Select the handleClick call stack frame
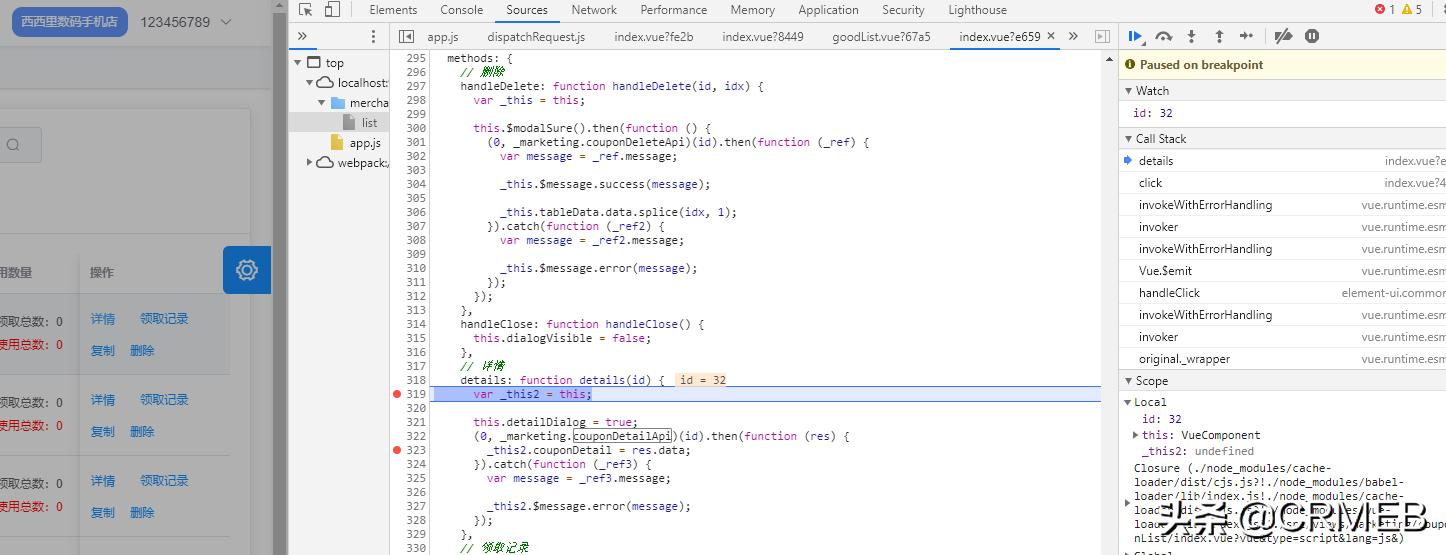The height and width of the screenshot is (555, 1446). tap(1169, 293)
